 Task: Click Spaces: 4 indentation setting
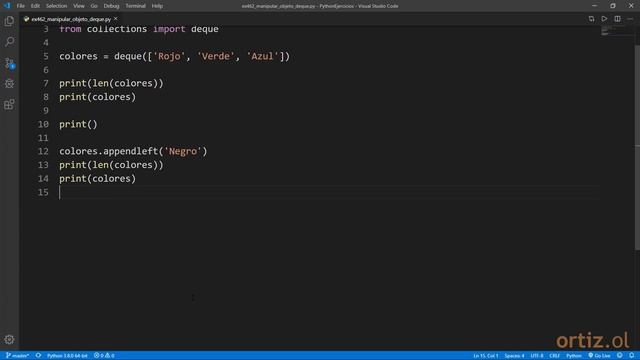(x=514, y=356)
